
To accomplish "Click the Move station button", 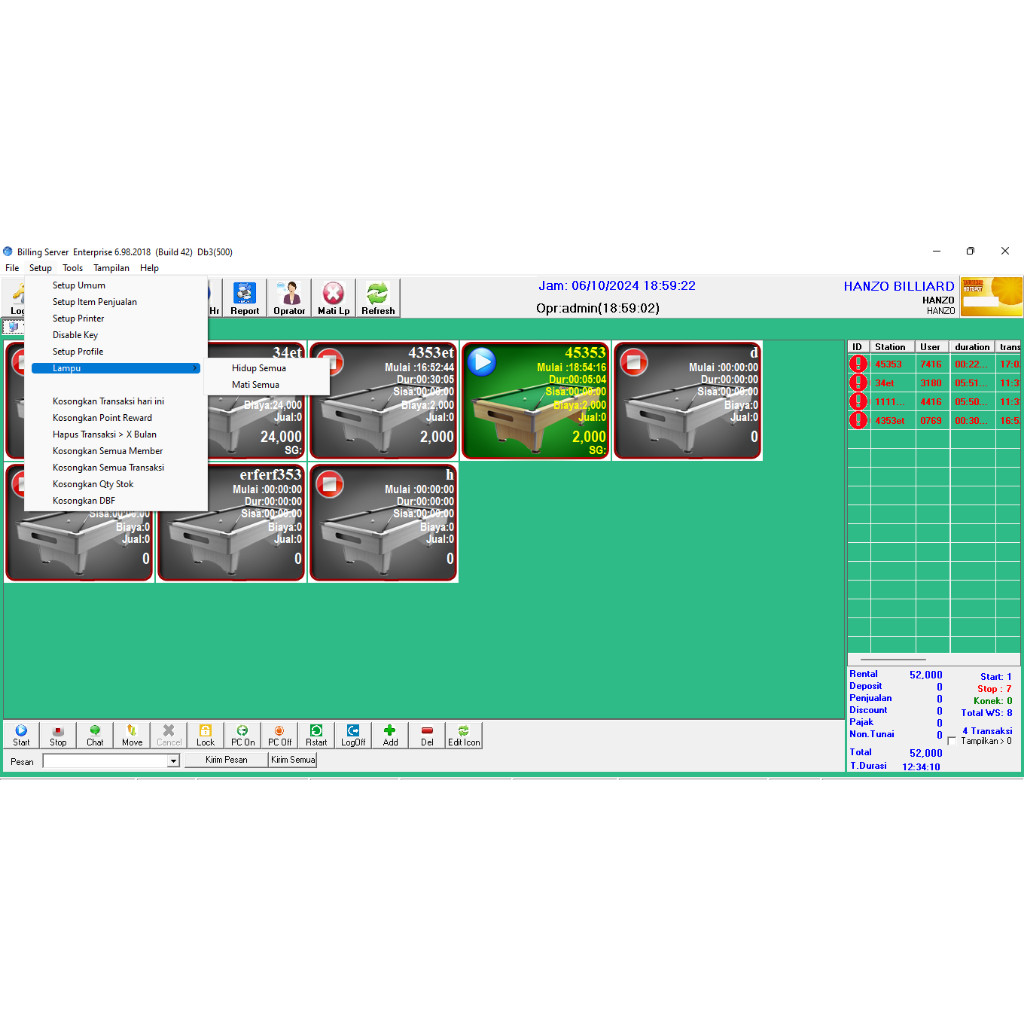I will point(132,735).
